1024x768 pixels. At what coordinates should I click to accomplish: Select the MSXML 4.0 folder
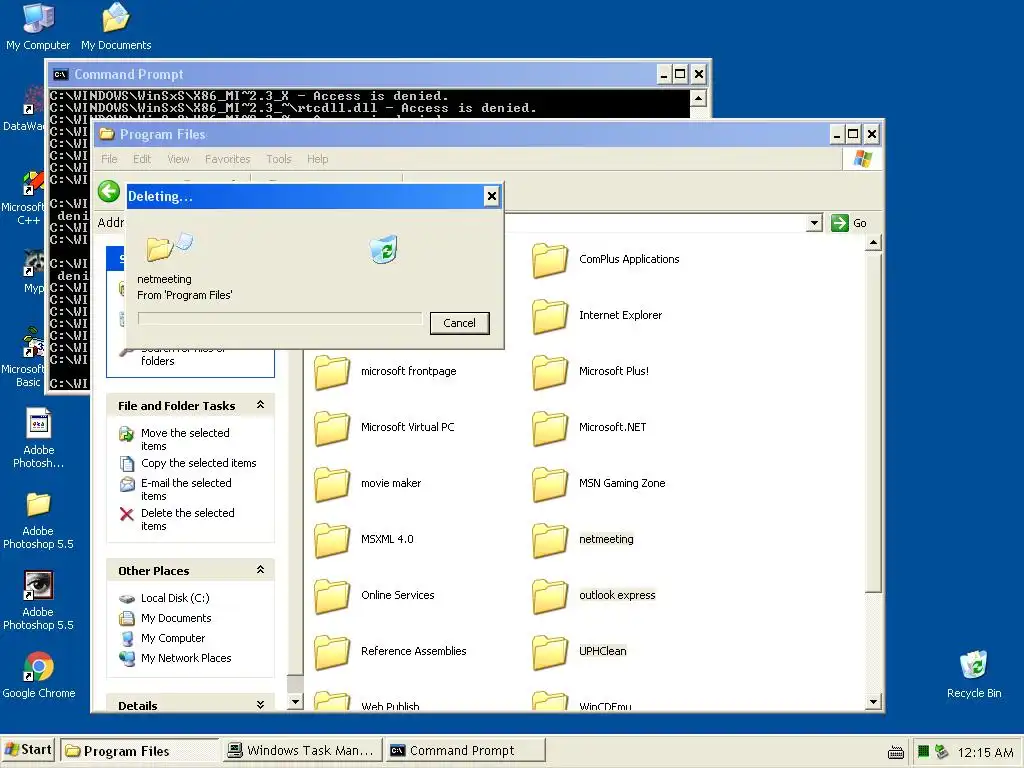(364, 540)
